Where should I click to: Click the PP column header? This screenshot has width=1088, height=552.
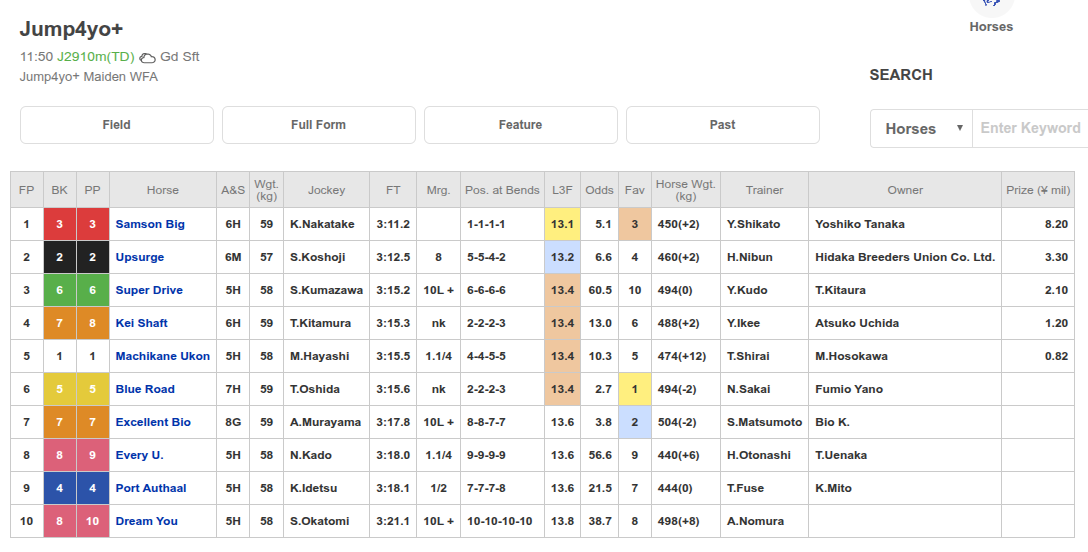pyautogui.click(x=92, y=190)
